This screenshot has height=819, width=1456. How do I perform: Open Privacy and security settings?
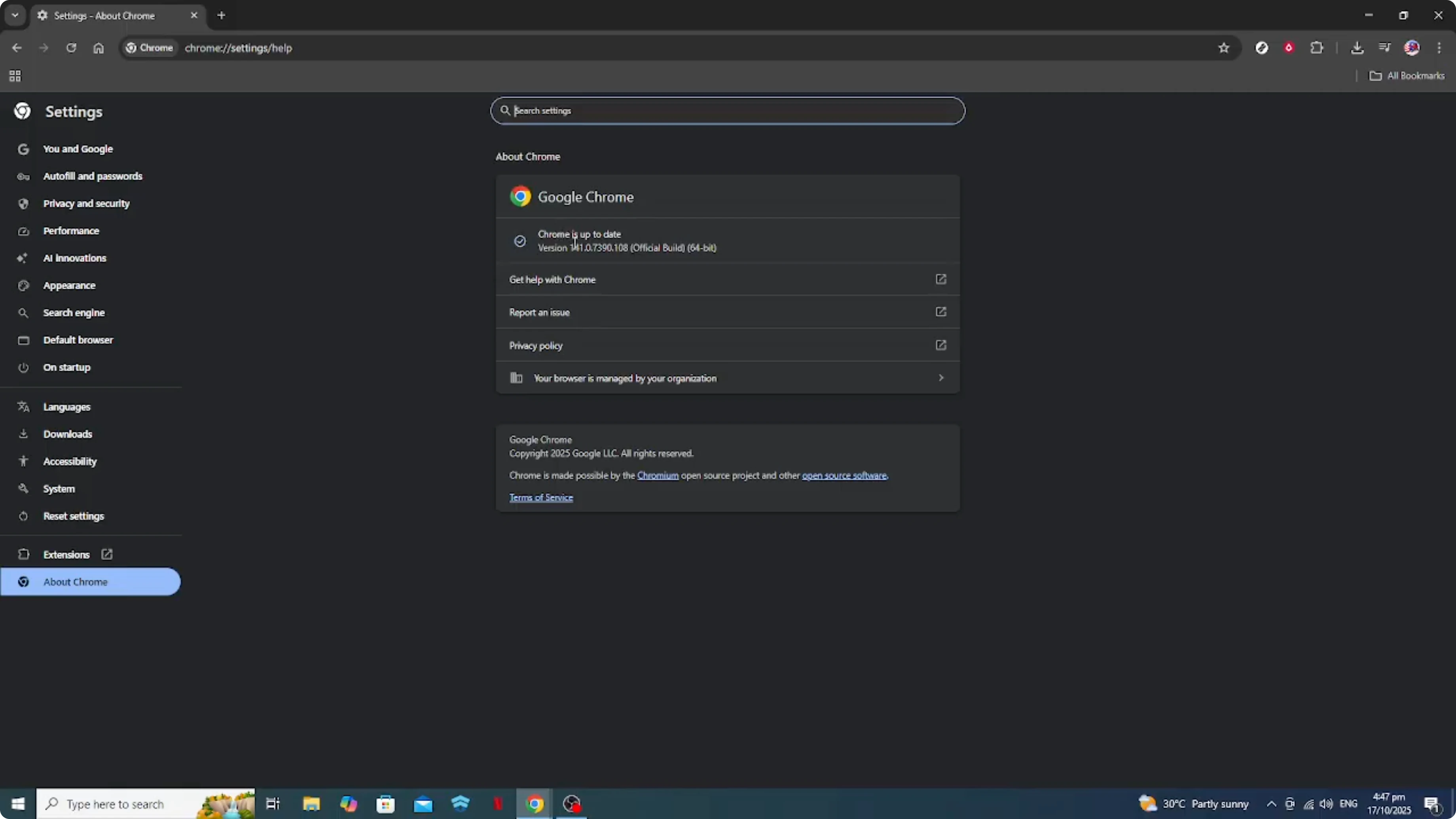(x=86, y=203)
